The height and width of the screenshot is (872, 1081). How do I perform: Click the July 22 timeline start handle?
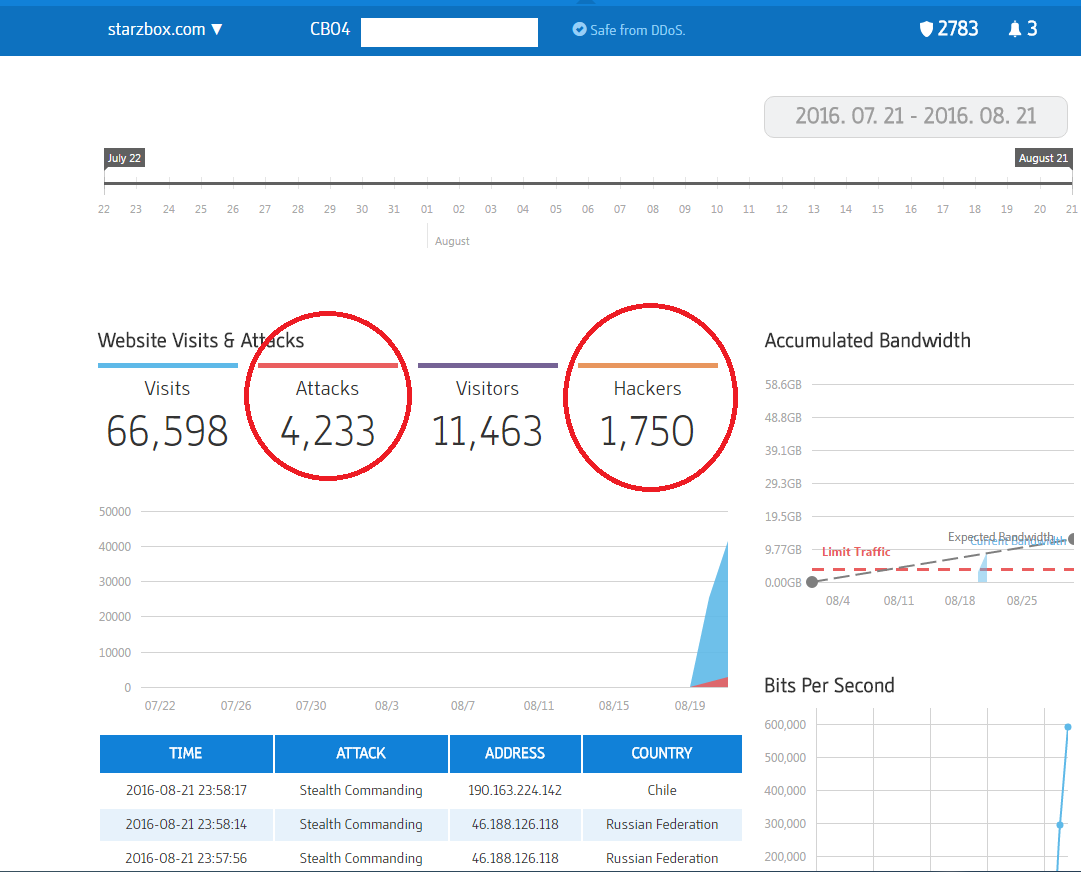[x=124, y=158]
